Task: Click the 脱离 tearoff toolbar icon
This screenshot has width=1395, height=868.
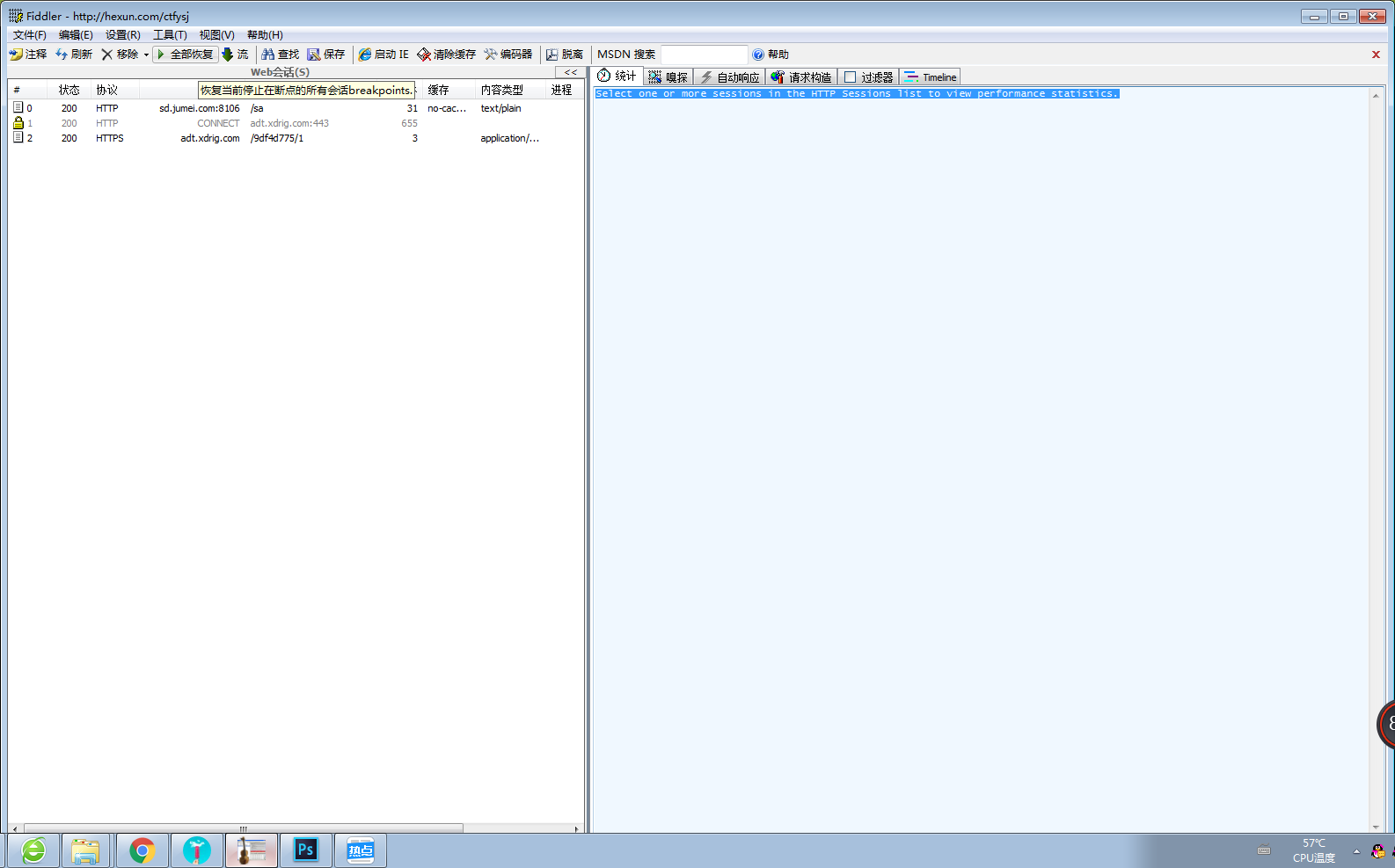Action: 552,55
